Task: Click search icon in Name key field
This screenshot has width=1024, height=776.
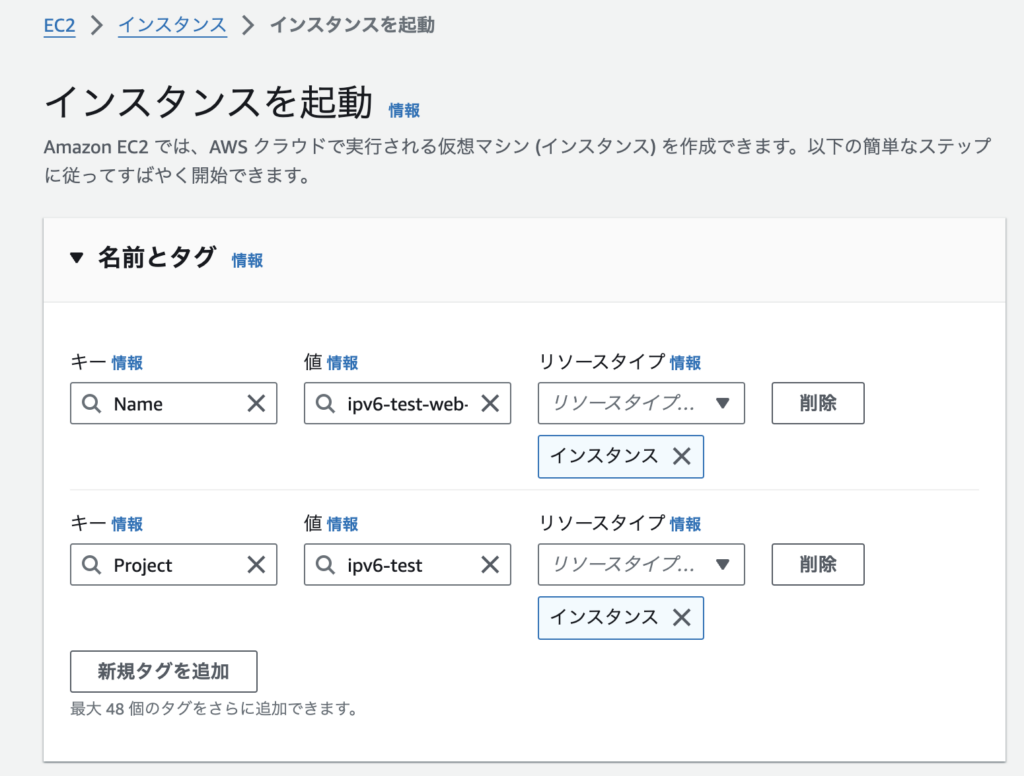Action: pos(91,404)
